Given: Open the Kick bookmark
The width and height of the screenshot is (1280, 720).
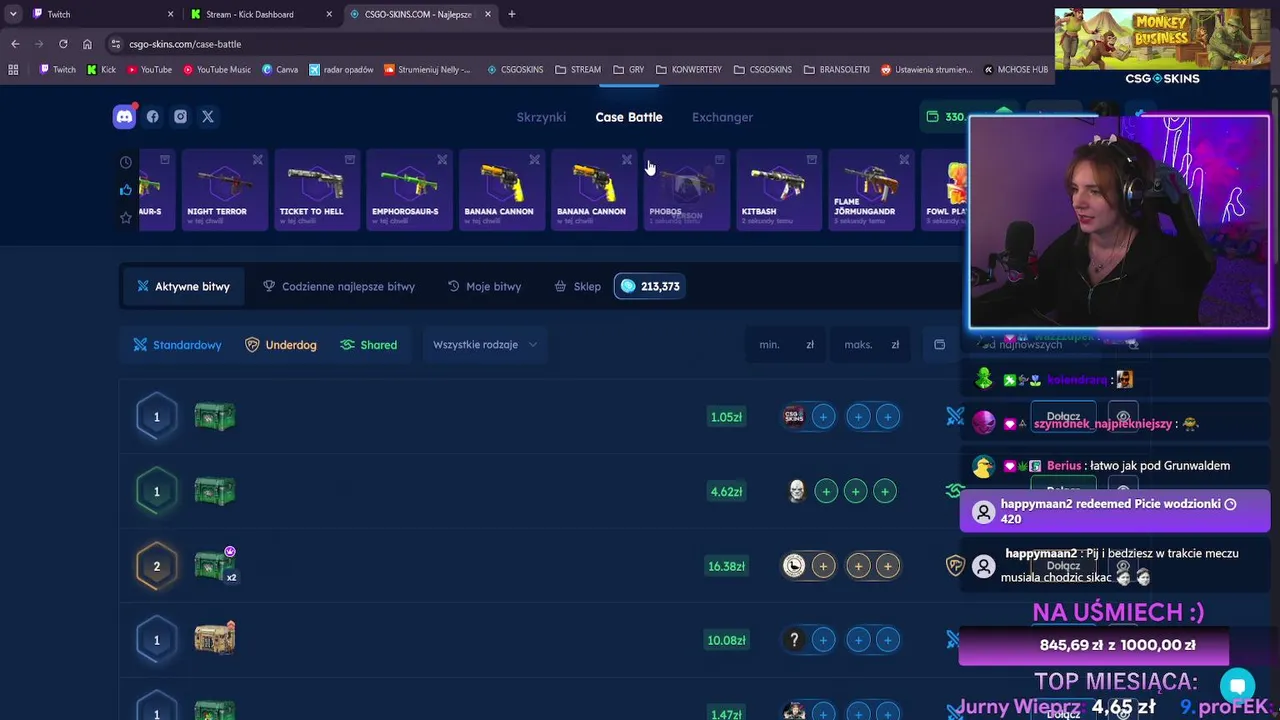Looking at the screenshot, I should tap(101, 70).
